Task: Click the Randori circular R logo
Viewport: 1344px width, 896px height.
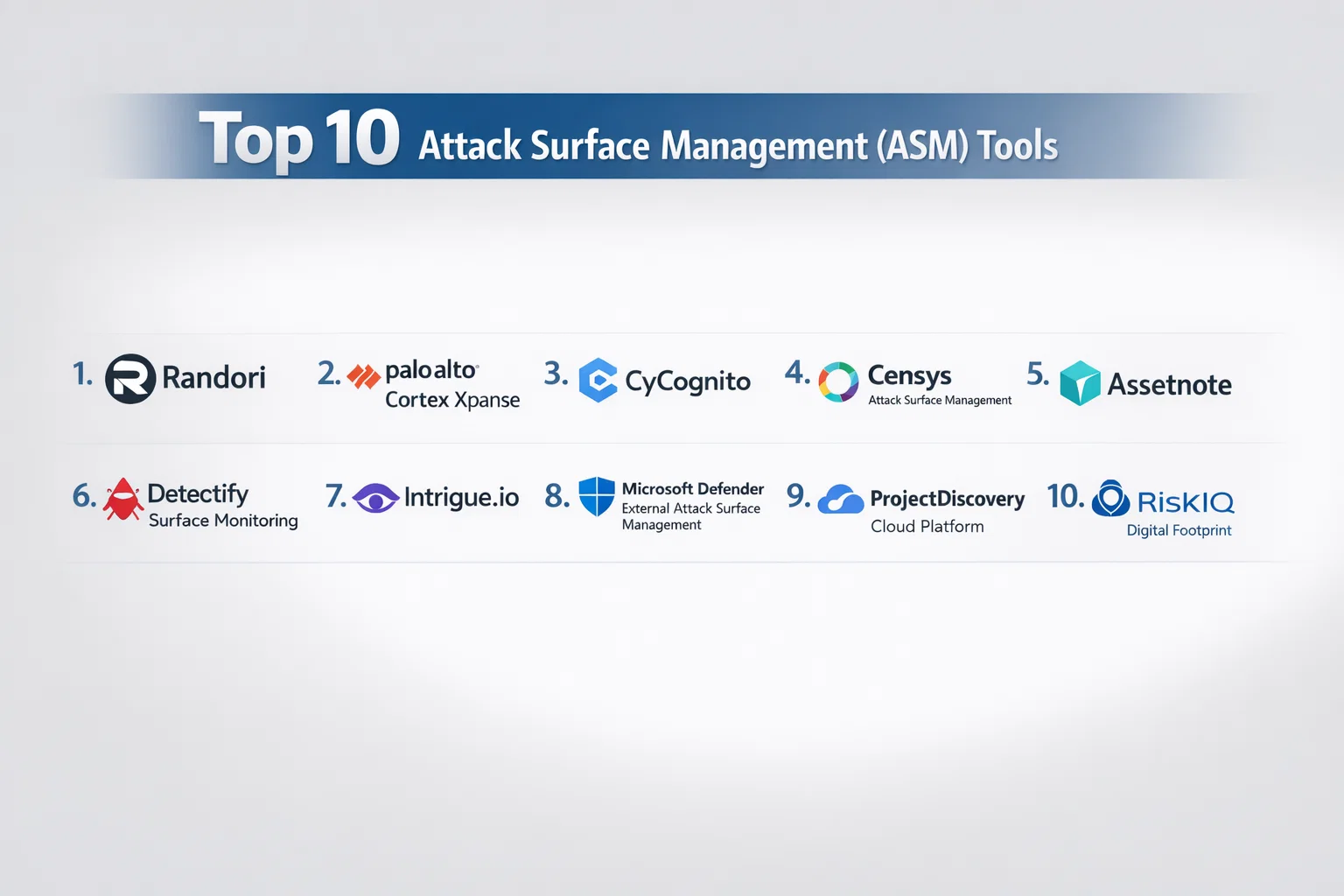Action: (130, 379)
